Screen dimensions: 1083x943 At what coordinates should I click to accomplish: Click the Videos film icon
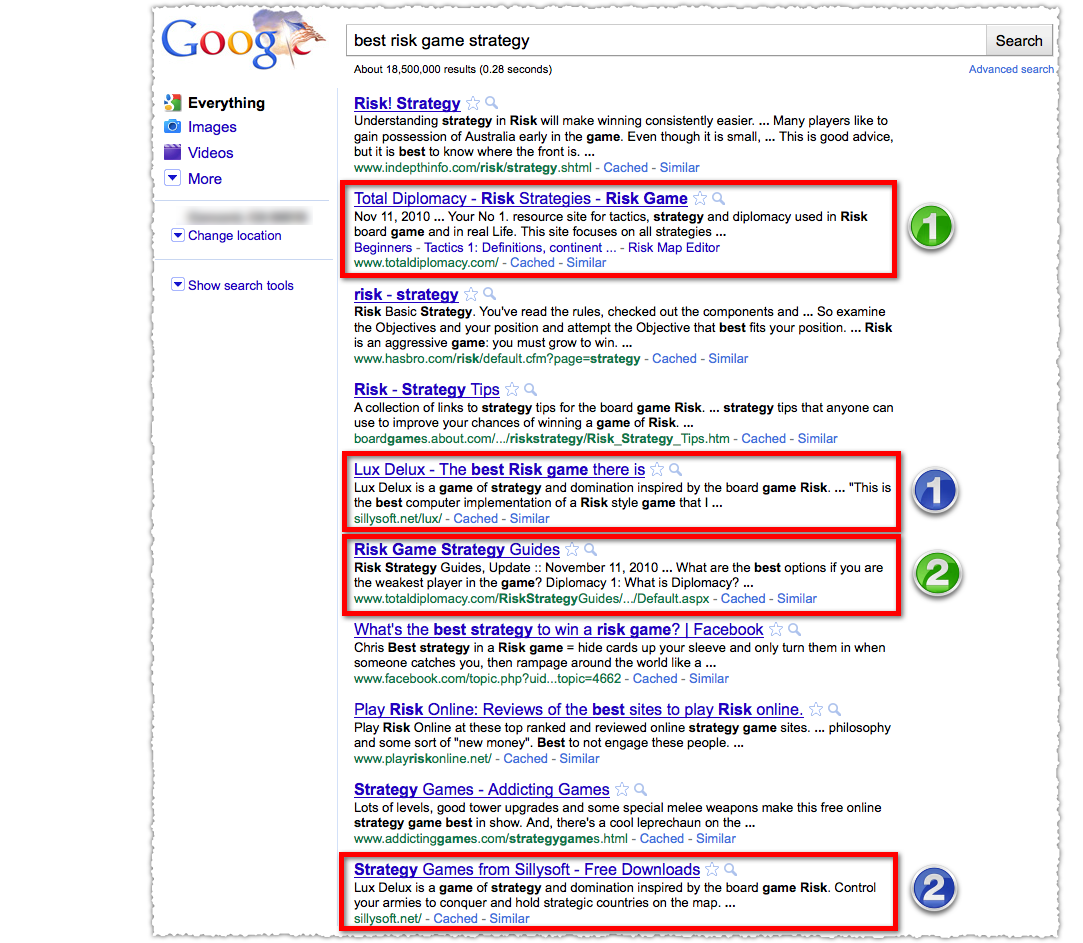(173, 152)
